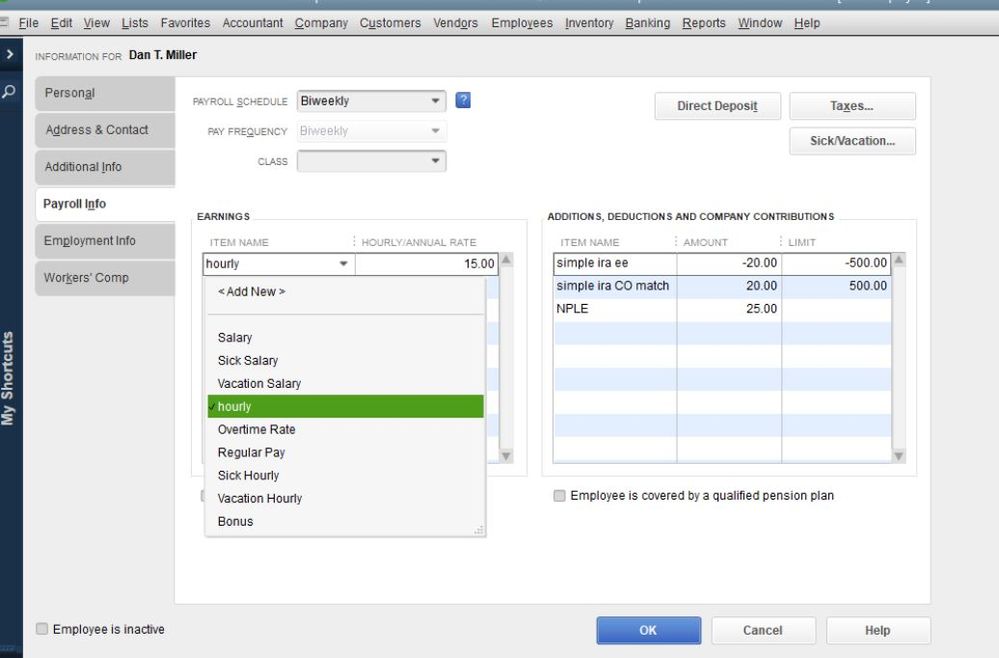
Task: Open the Help menu
Action: click(807, 23)
